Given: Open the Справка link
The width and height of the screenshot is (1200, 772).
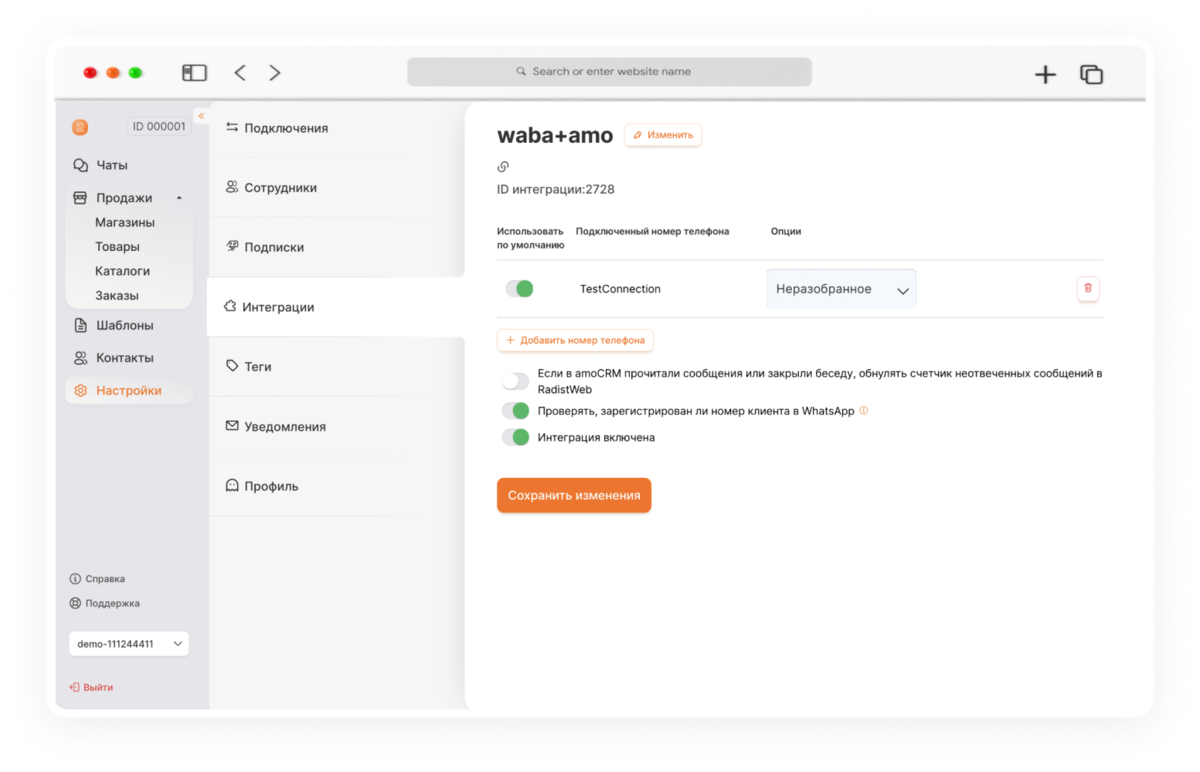Looking at the screenshot, I should (105, 579).
